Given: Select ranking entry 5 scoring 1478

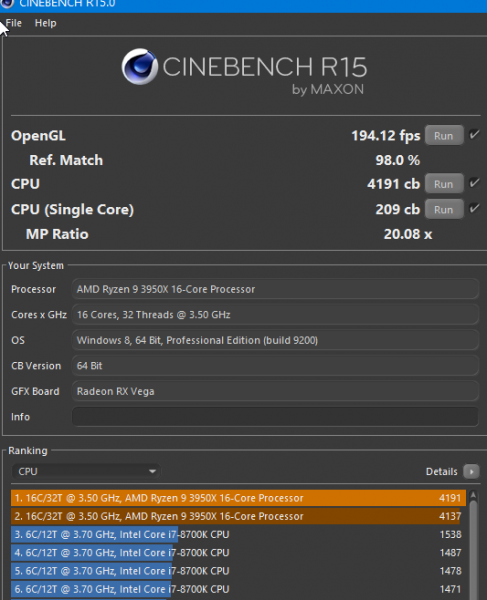Looking at the screenshot, I should click(x=238, y=571).
